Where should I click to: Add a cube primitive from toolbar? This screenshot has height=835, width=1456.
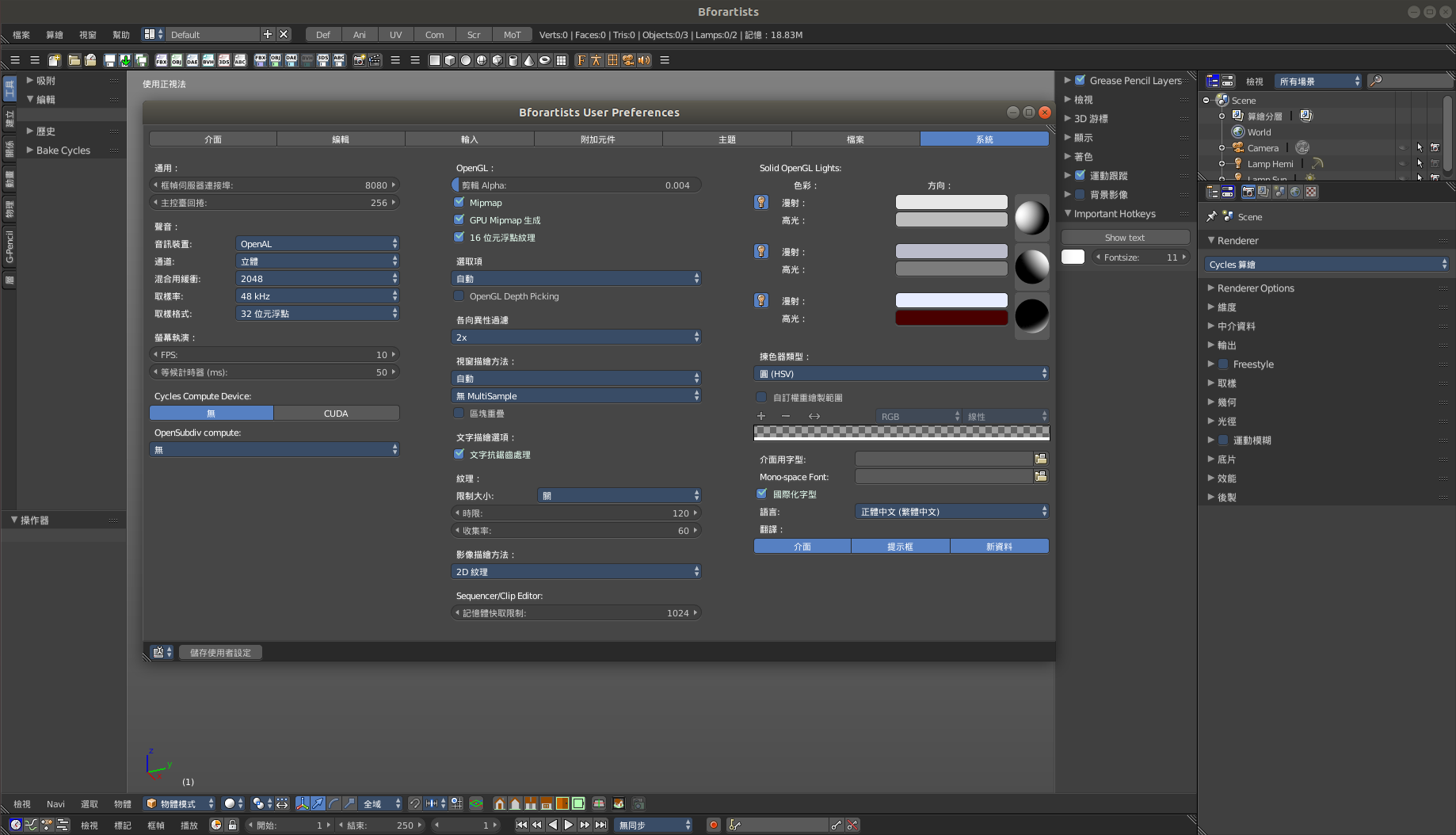(x=450, y=60)
